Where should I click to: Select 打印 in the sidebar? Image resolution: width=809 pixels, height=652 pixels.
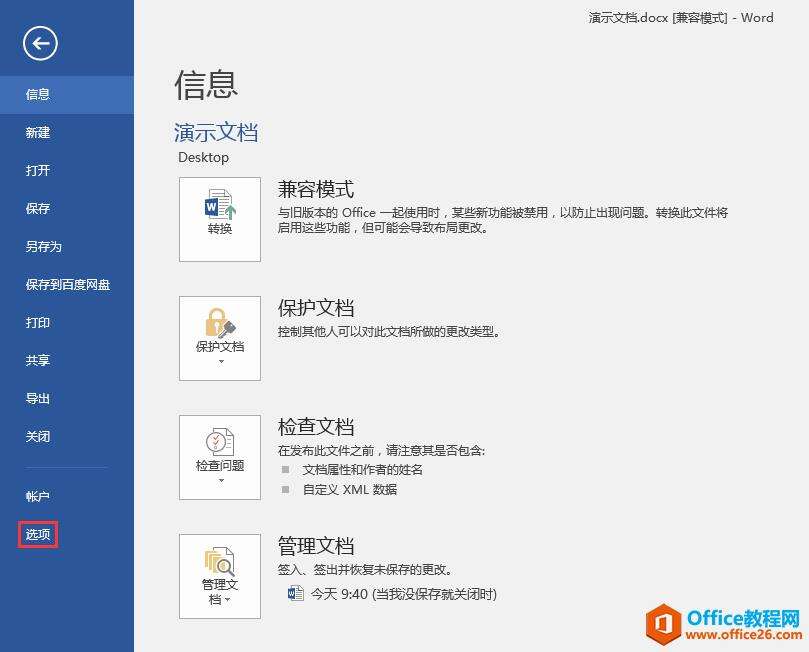tap(37, 322)
